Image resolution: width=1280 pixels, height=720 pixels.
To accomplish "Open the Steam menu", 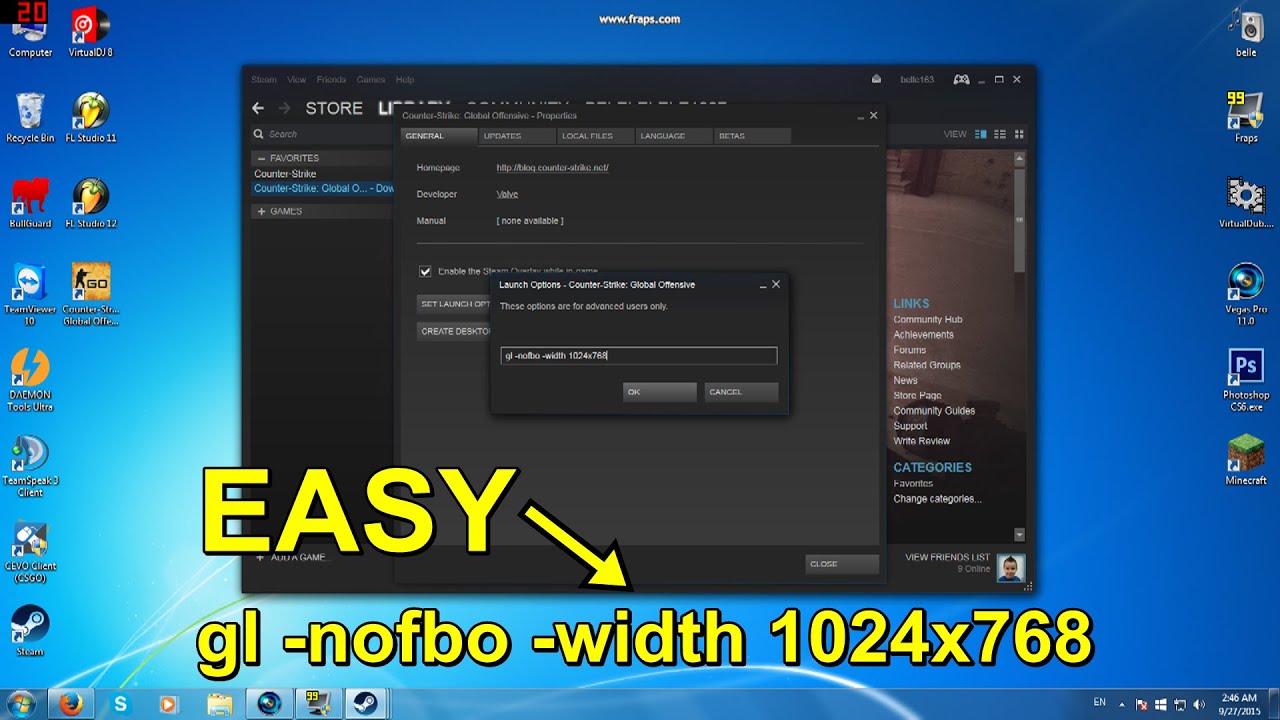I will (x=263, y=79).
